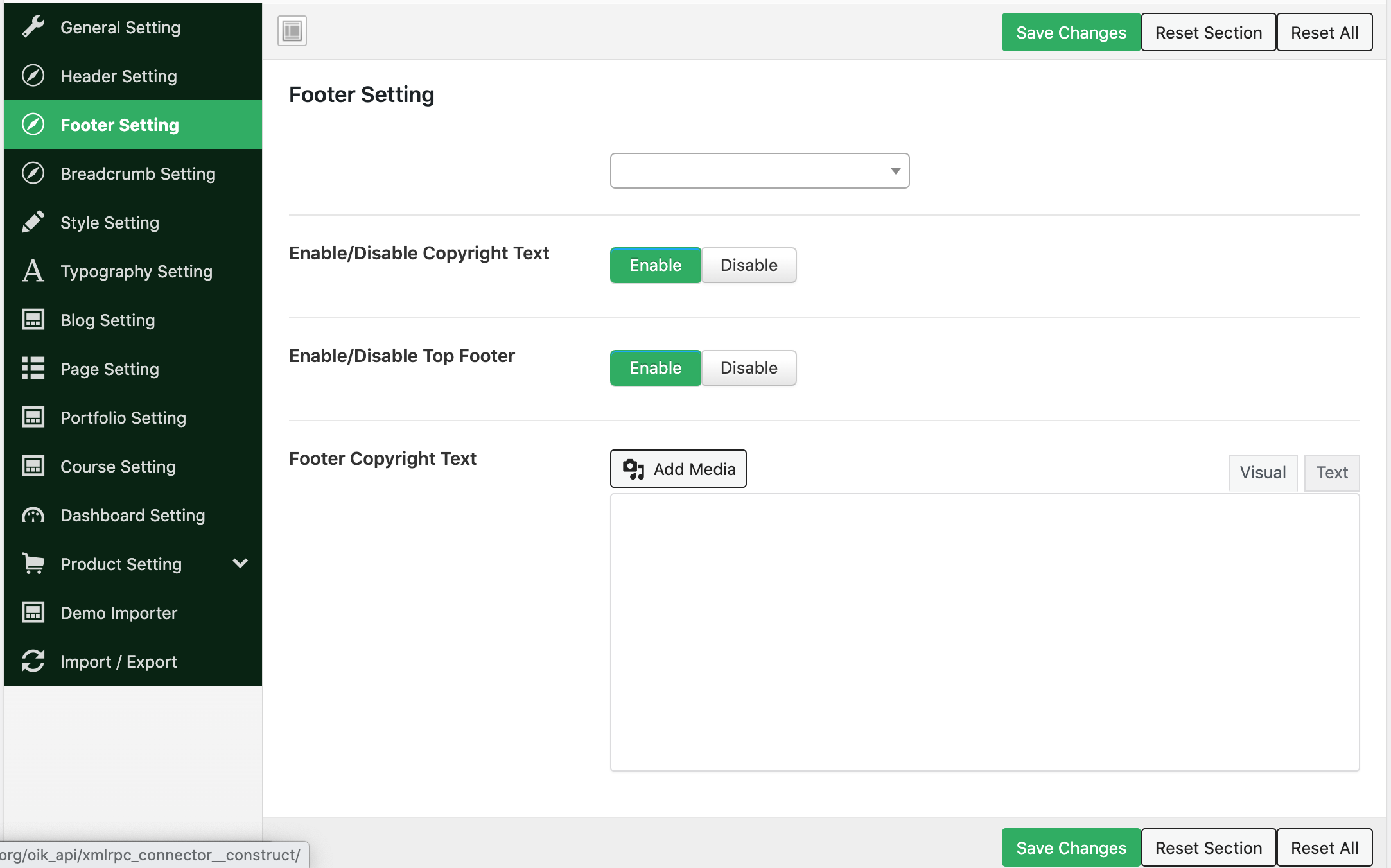Open the Demo Importer section
1391x868 pixels.
click(x=133, y=612)
